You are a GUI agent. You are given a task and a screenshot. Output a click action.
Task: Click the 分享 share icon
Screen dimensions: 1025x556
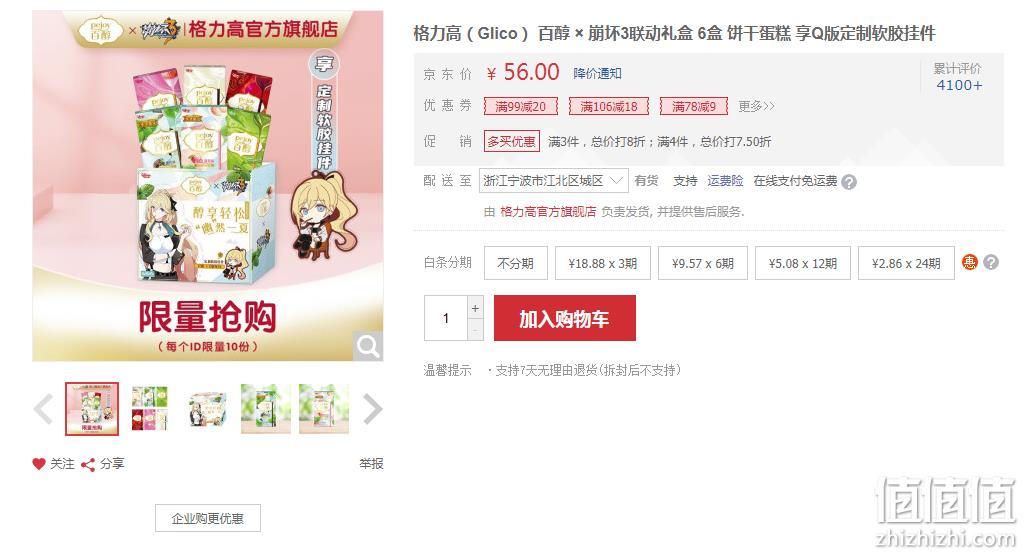88,465
